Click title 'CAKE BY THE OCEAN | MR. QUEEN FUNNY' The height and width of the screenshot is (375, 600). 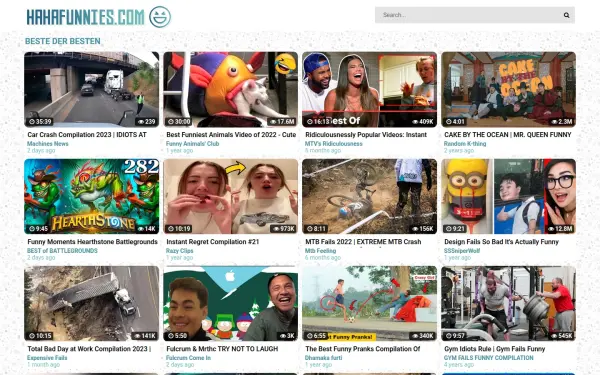507,135
